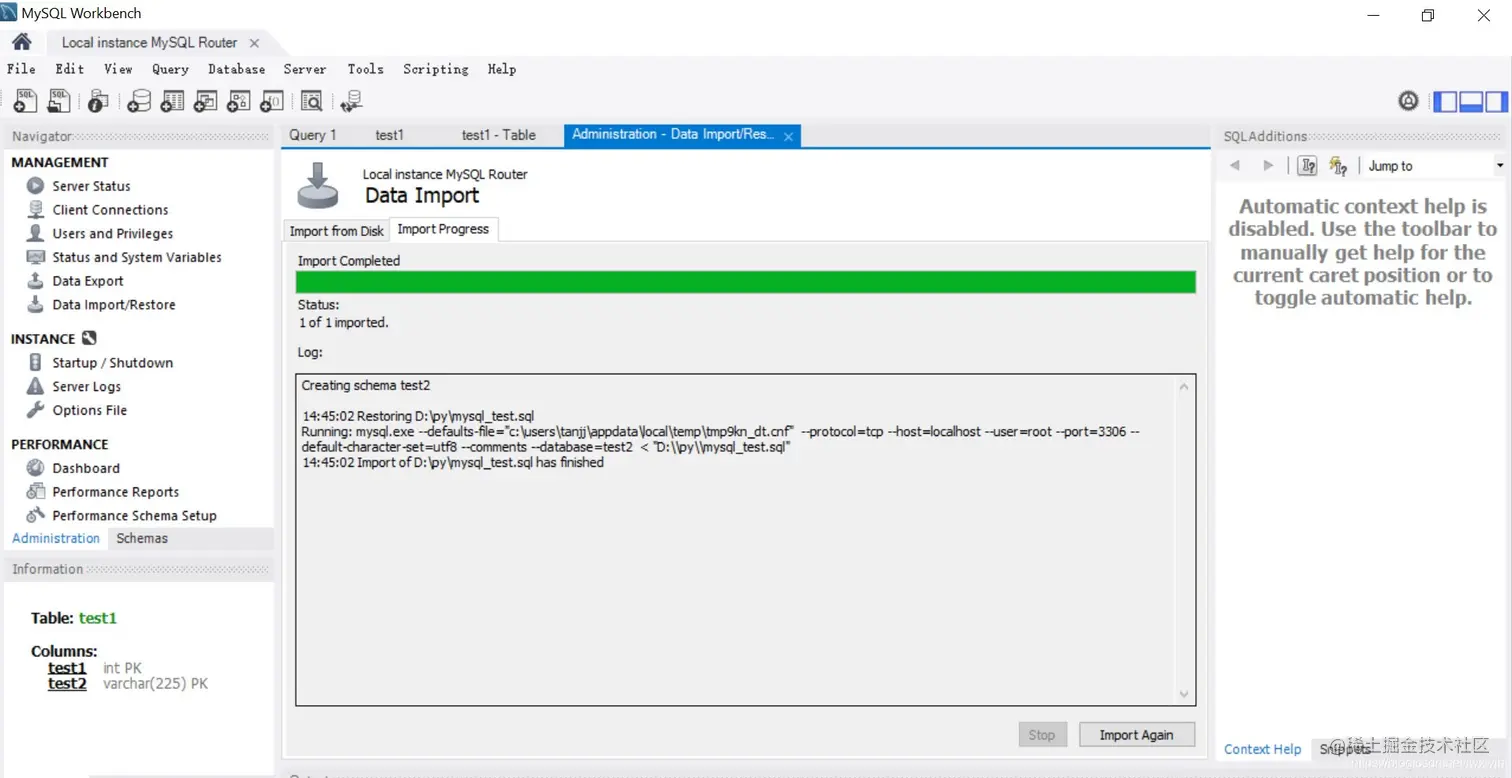Click the icon beside INSTANCE heading
1512x778 pixels.
coord(89,338)
